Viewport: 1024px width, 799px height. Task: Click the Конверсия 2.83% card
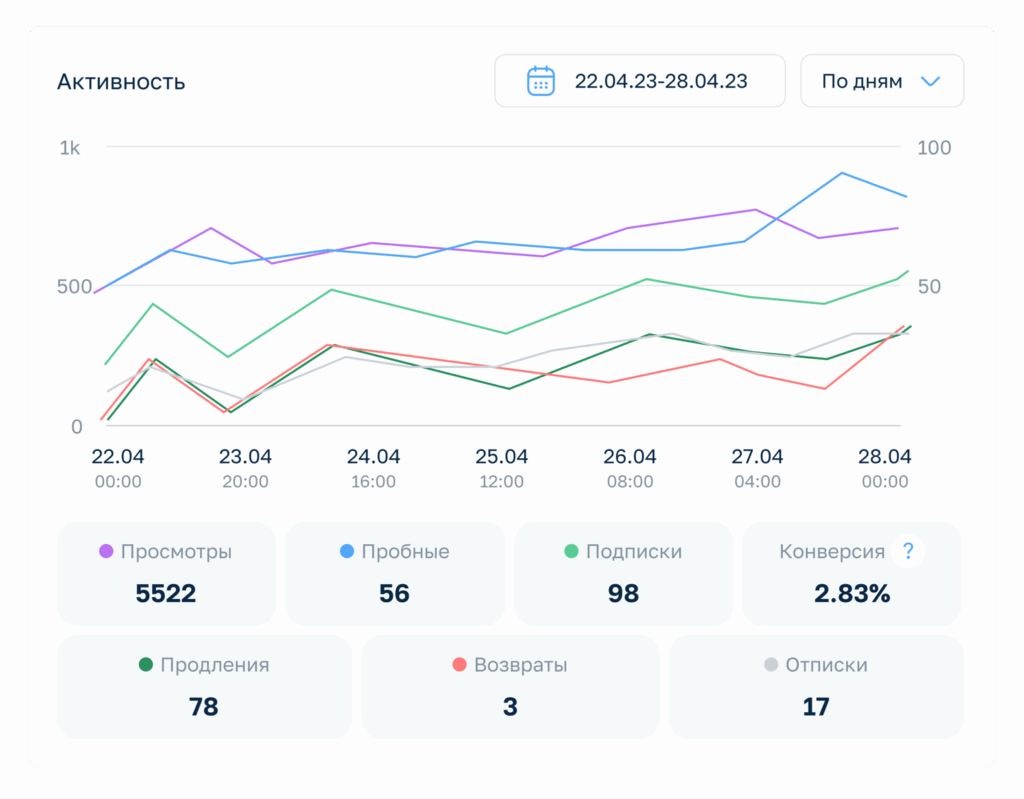point(851,573)
